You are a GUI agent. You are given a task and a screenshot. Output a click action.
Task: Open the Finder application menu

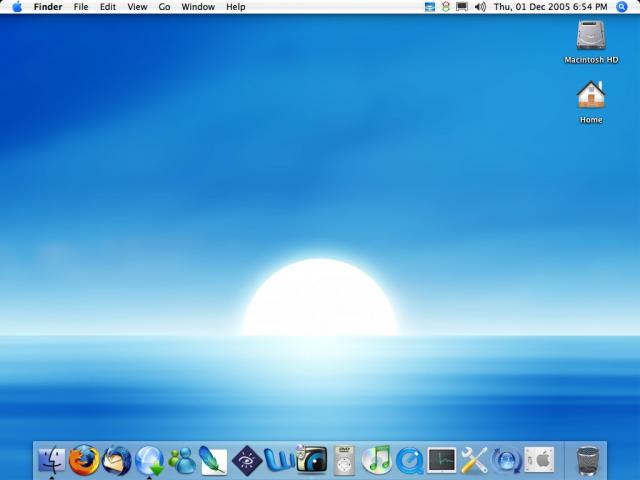click(48, 7)
